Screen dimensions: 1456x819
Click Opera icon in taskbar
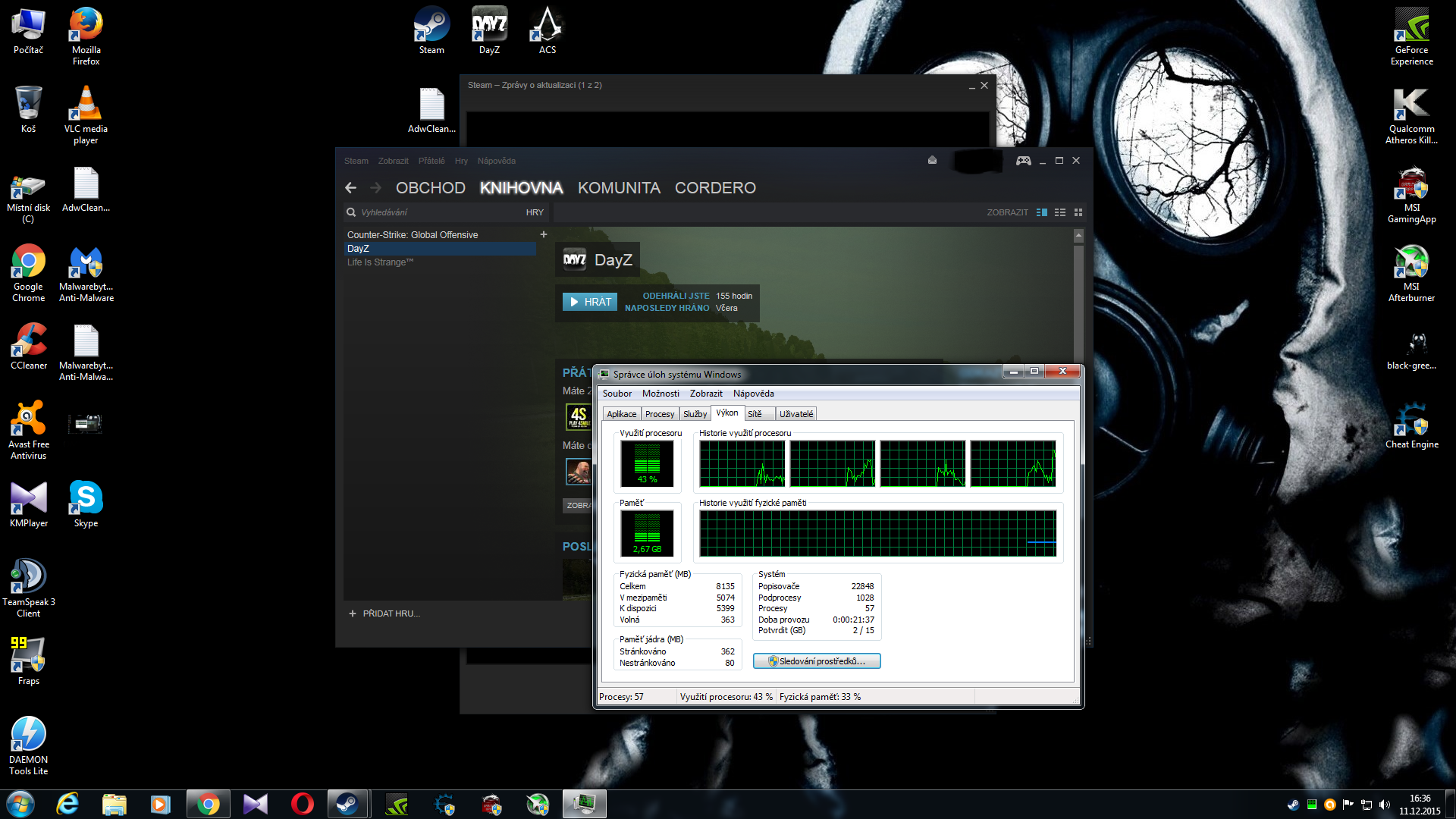coord(302,804)
